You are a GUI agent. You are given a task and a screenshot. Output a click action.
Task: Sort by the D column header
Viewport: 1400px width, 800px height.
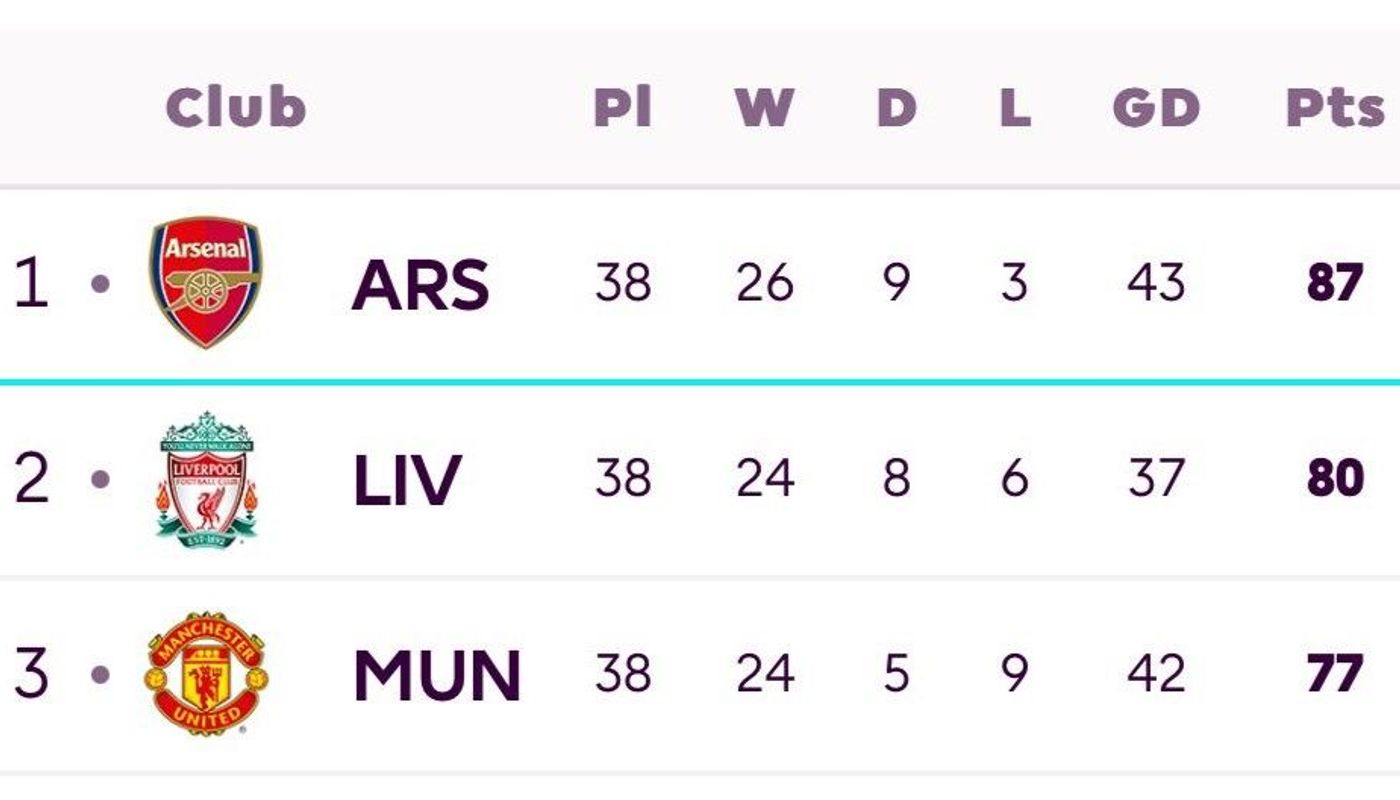896,107
